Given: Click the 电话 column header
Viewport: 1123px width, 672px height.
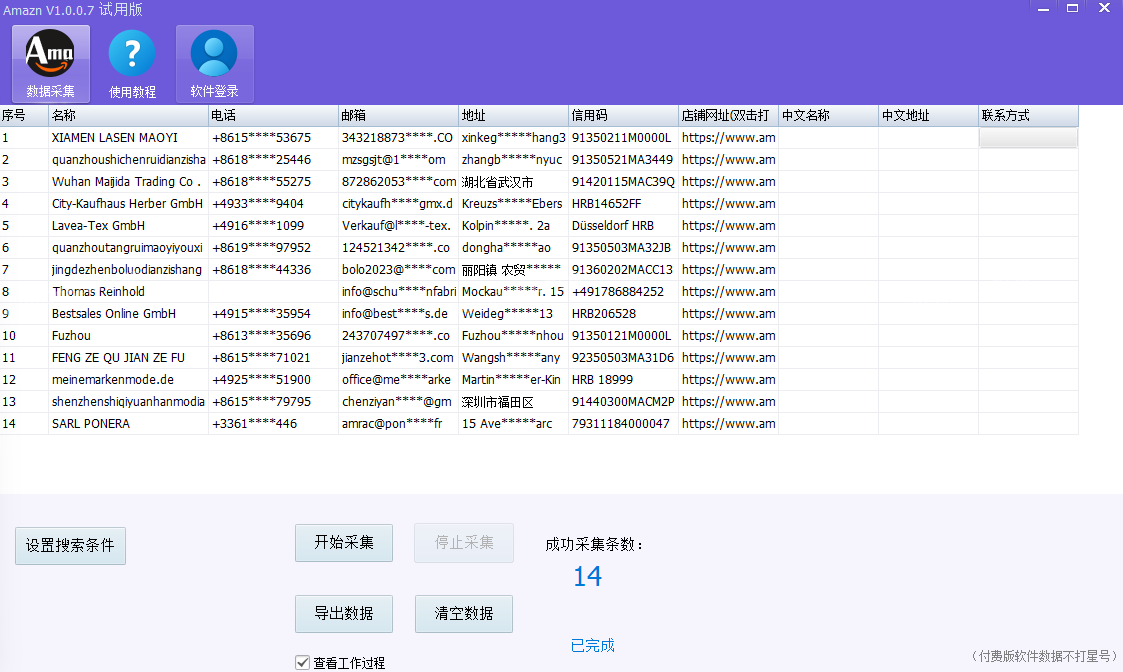Looking at the screenshot, I should click(x=273, y=115).
